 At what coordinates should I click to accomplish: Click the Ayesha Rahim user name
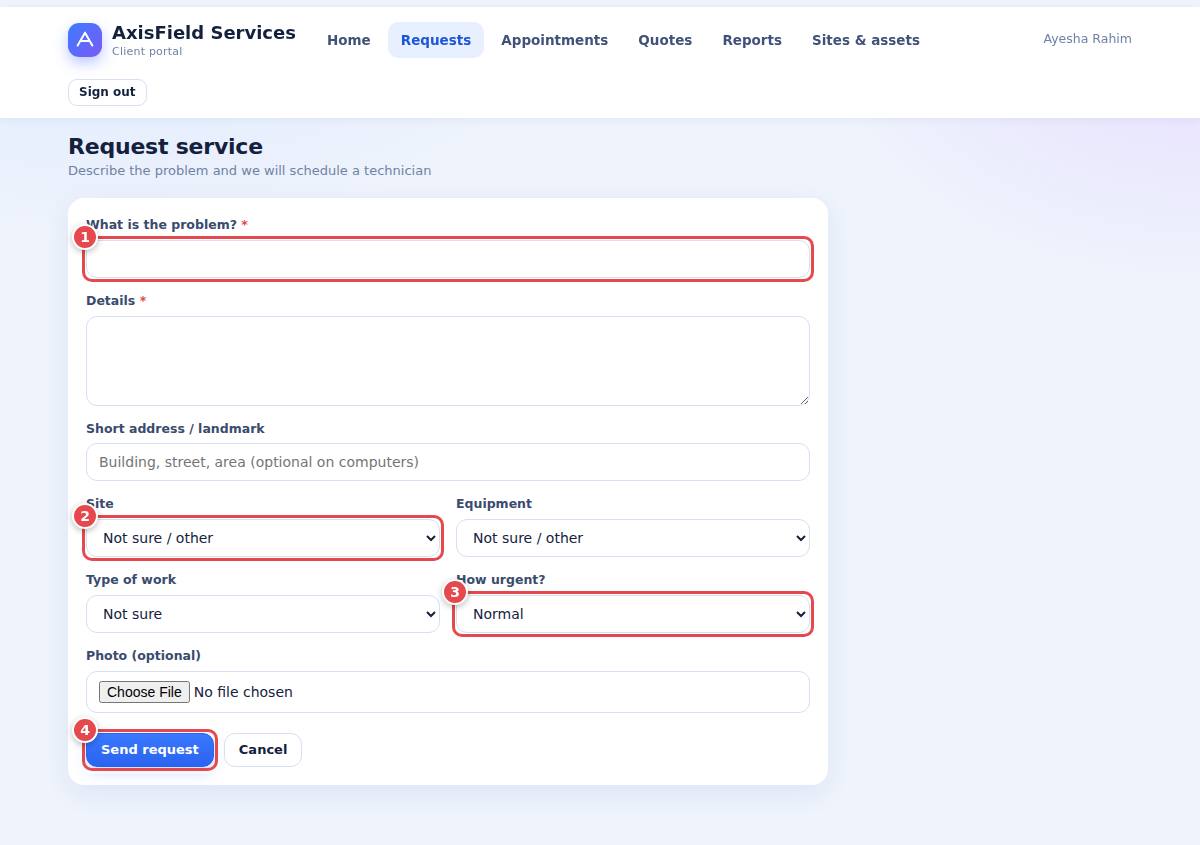pos(1087,39)
